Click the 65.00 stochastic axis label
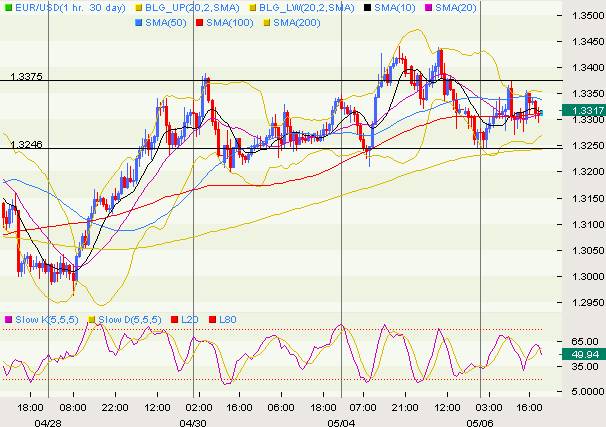This screenshot has height=427, width=606. click(x=585, y=341)
